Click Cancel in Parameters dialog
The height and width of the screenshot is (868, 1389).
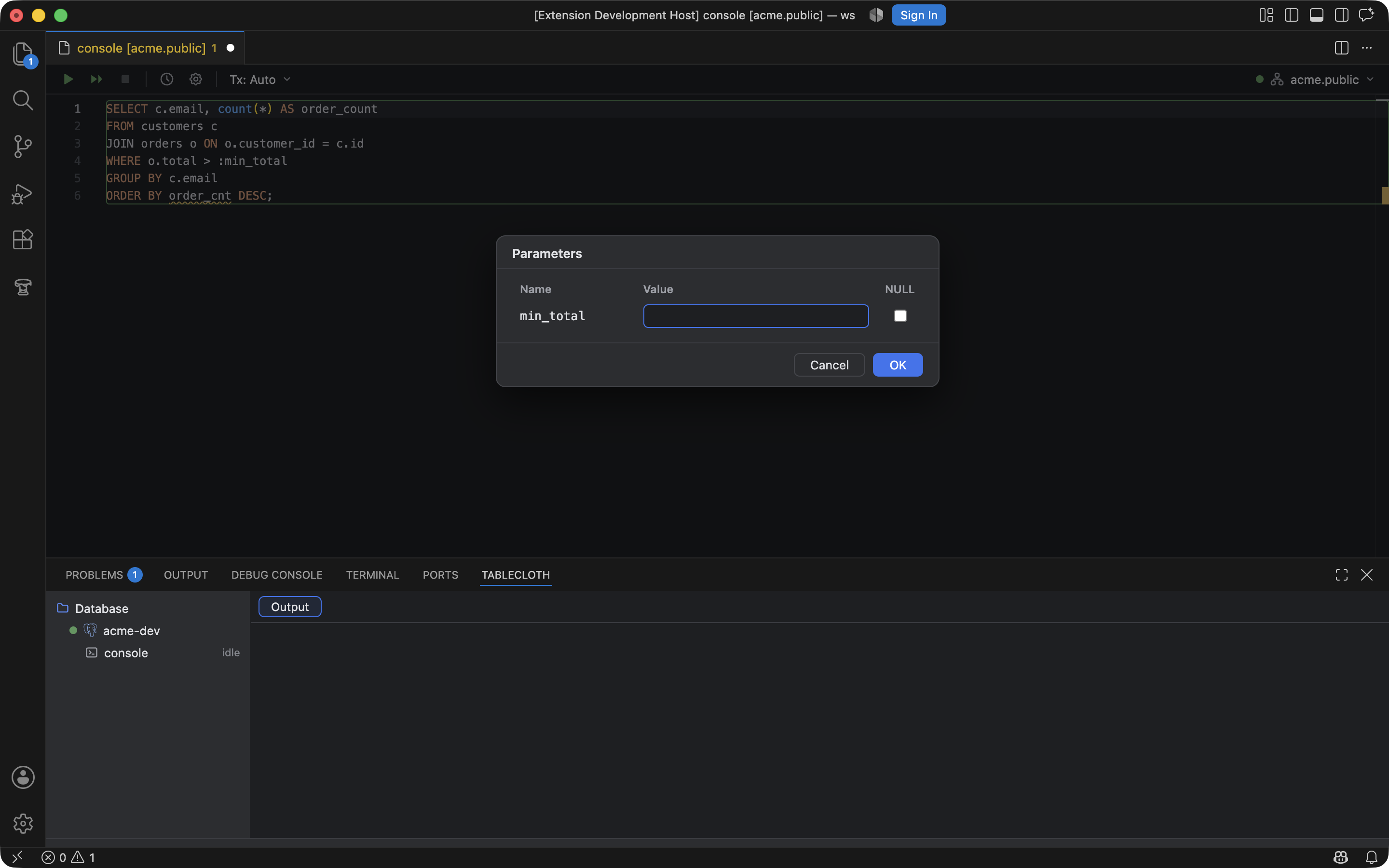pyautogui.click(x=829, y=365)
